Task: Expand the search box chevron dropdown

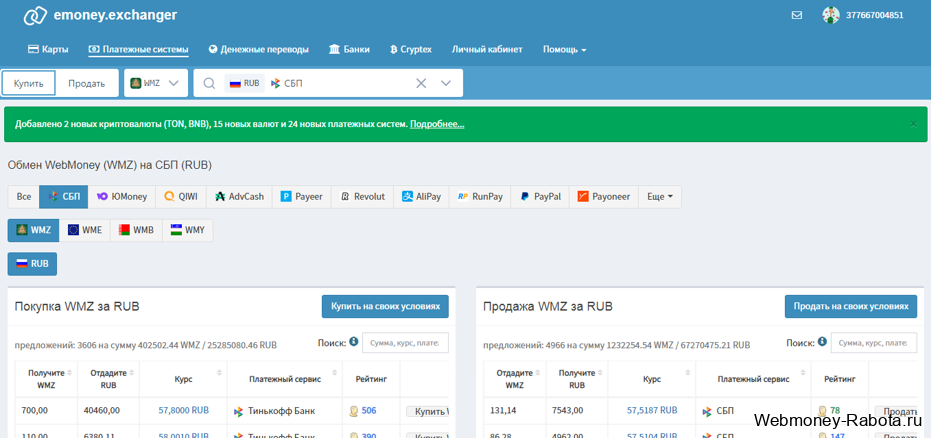Action: 446,83
